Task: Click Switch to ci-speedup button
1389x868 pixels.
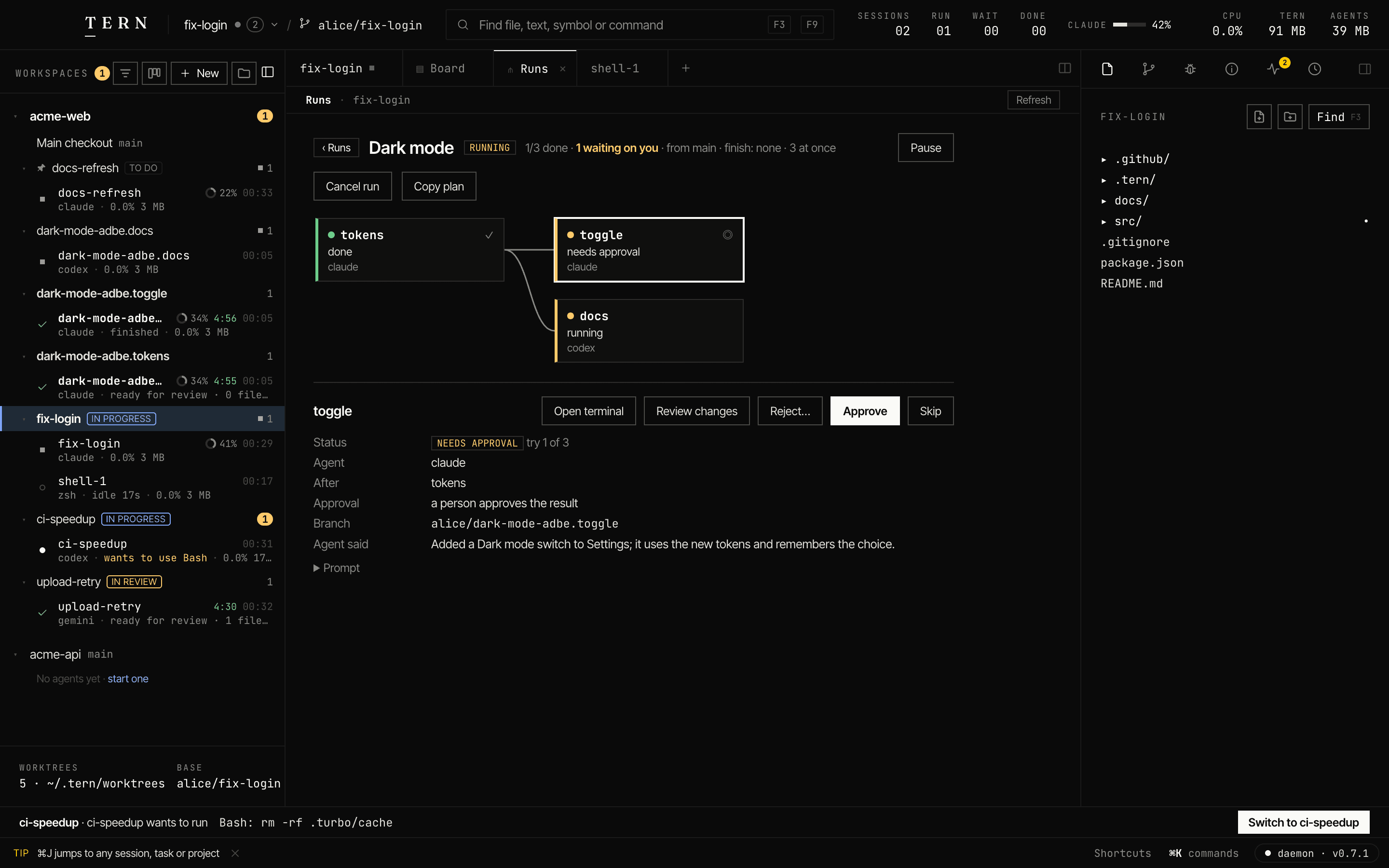Action: 1303,822
